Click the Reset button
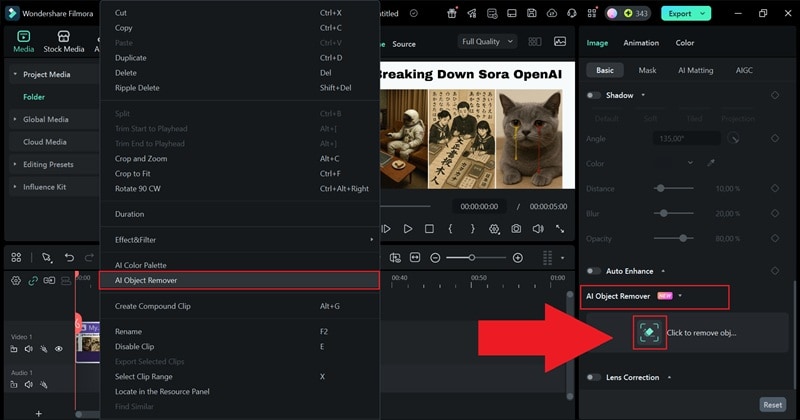 coord(772,405)
